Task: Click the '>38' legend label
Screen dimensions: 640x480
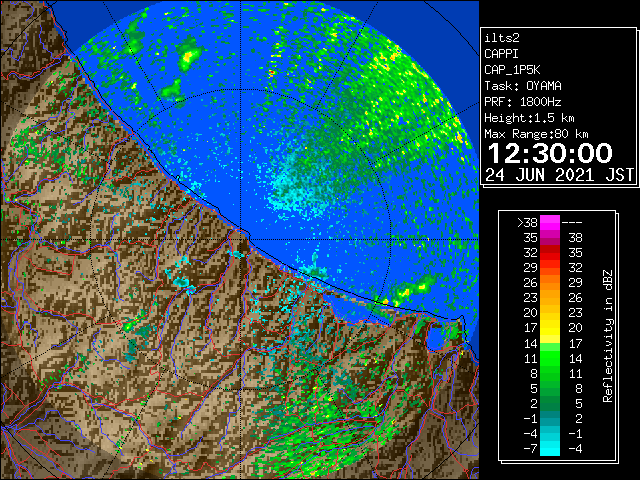Action: [x=527, y=223]
